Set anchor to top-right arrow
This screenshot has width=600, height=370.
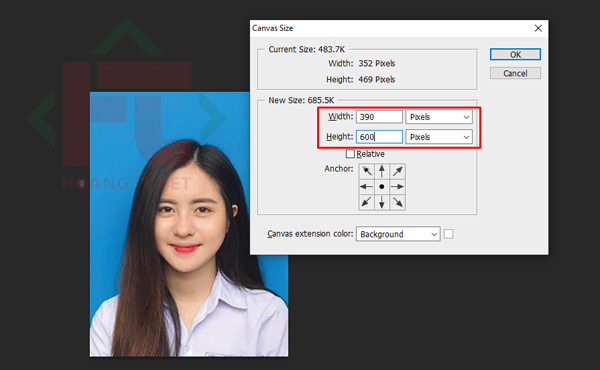click(x=397, y=171)
